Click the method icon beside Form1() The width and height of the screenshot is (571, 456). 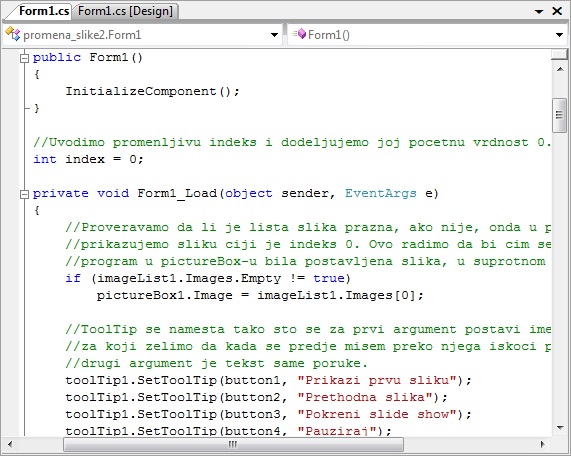coord(299,34)
